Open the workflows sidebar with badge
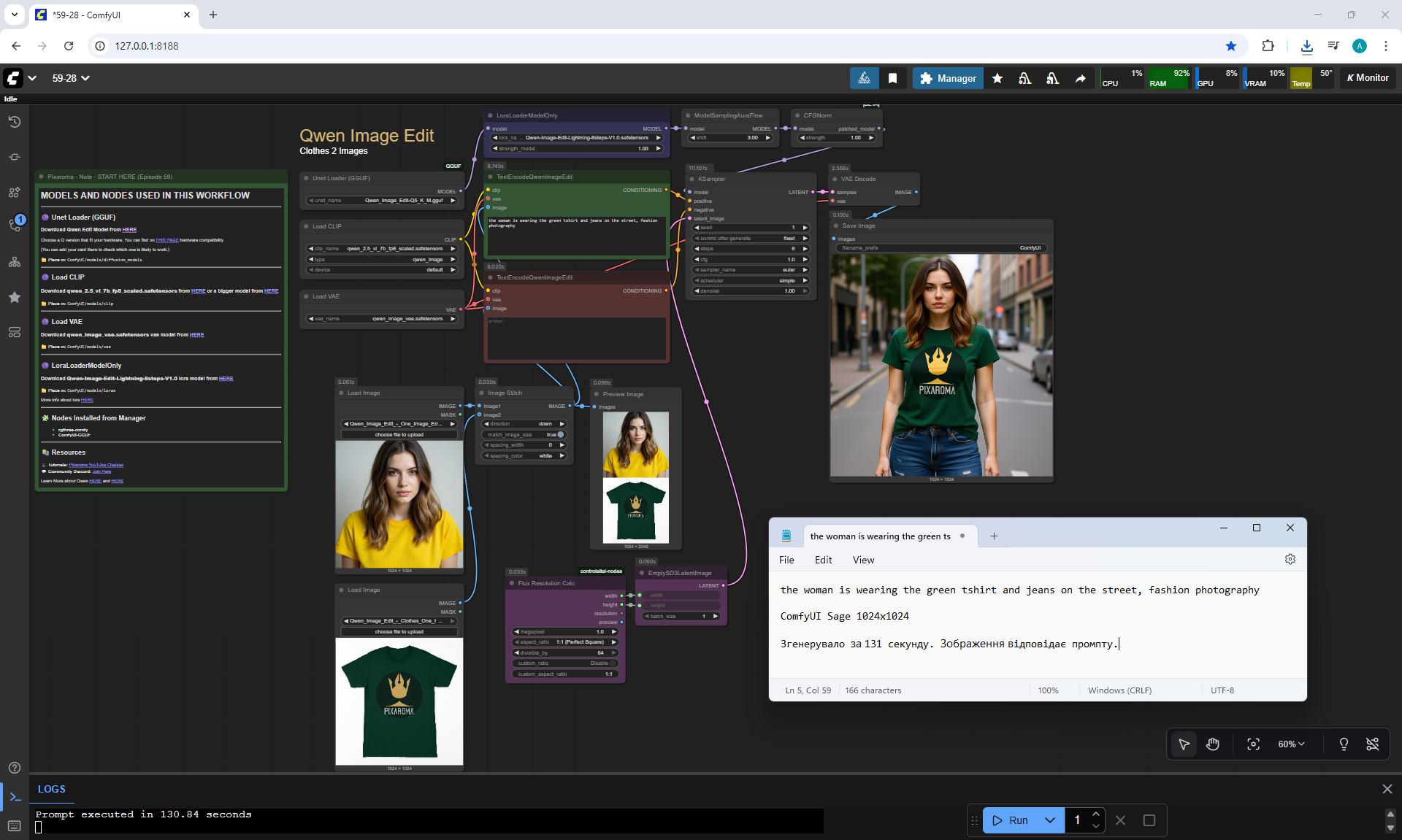 [x=15, y=225]
